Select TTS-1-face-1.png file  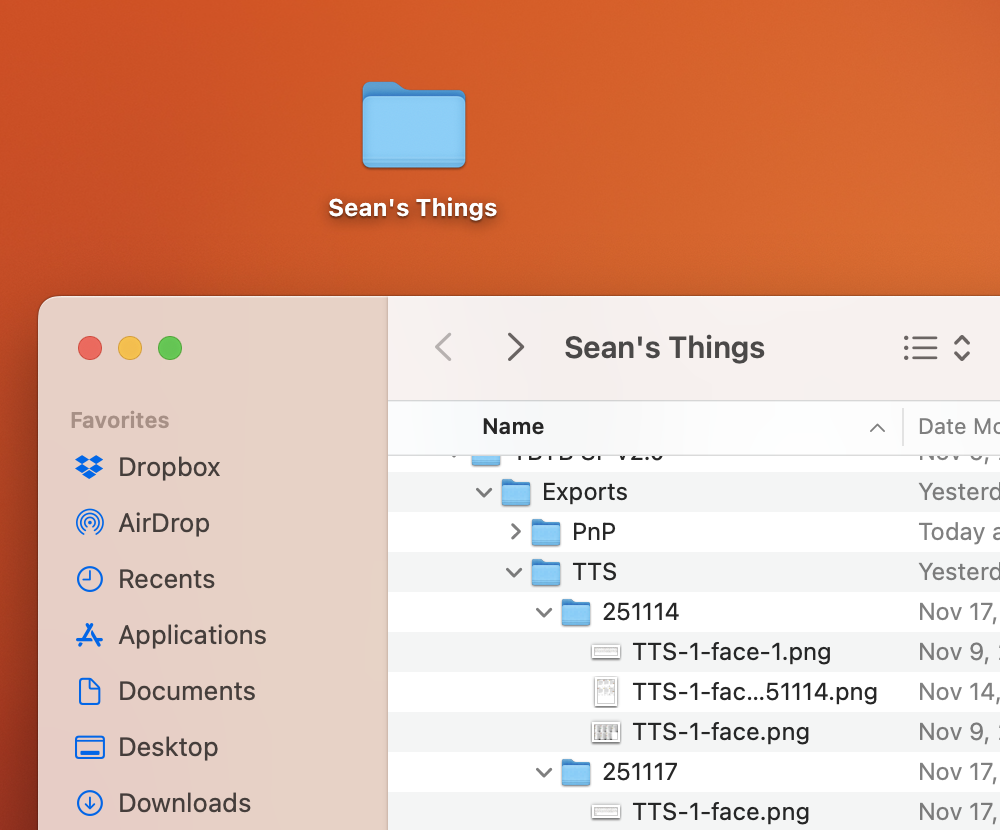click(x=731, y=652)
